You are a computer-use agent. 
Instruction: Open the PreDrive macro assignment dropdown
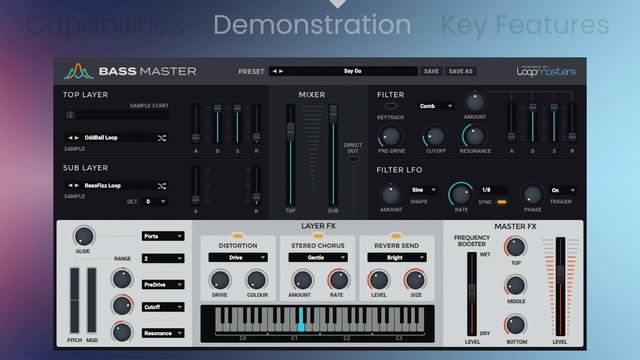point(163,284)
